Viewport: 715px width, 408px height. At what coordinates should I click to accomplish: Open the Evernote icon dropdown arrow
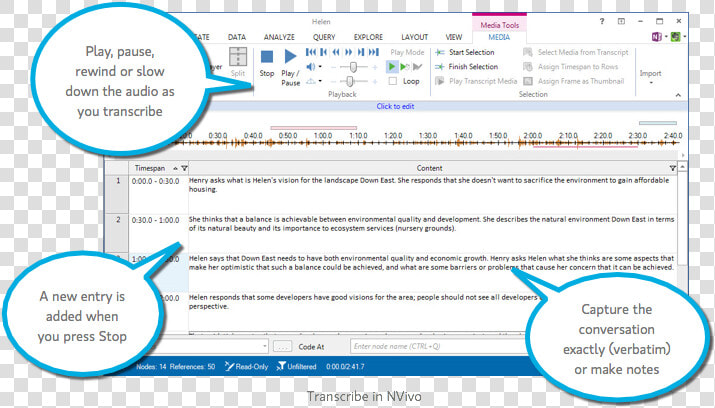coord(684,36)
